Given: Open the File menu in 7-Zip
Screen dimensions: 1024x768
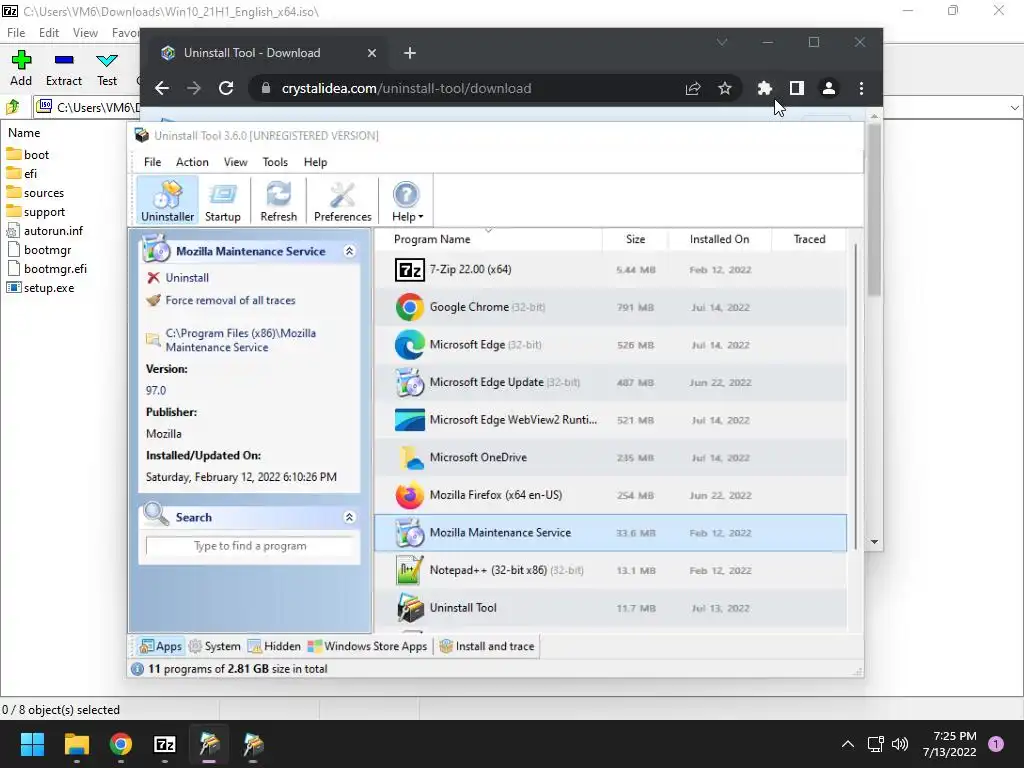Looking at the screenshot, I should (16, 33).
